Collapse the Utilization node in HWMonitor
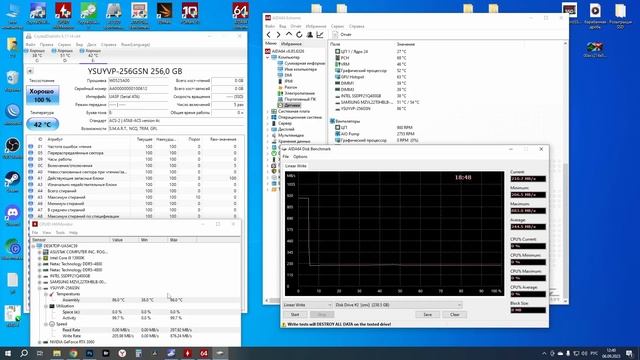640x360 pixels. [46, 306]
